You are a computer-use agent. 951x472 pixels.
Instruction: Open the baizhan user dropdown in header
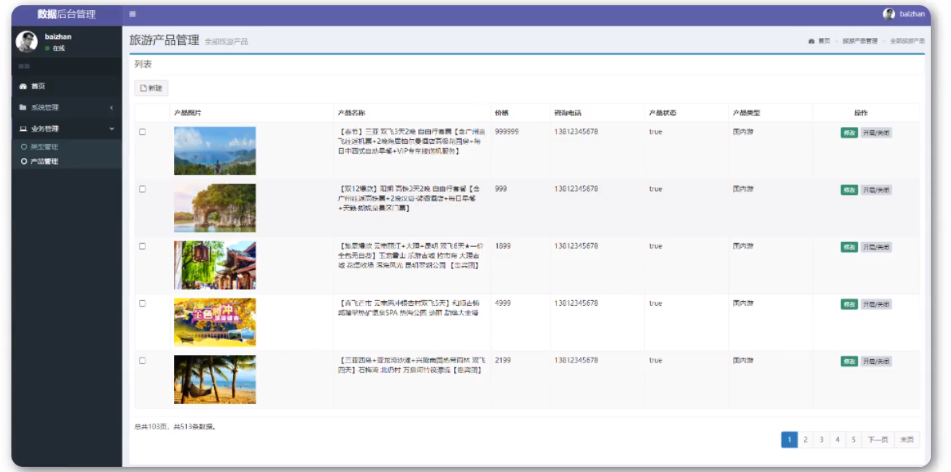click(x=912, y=14)
